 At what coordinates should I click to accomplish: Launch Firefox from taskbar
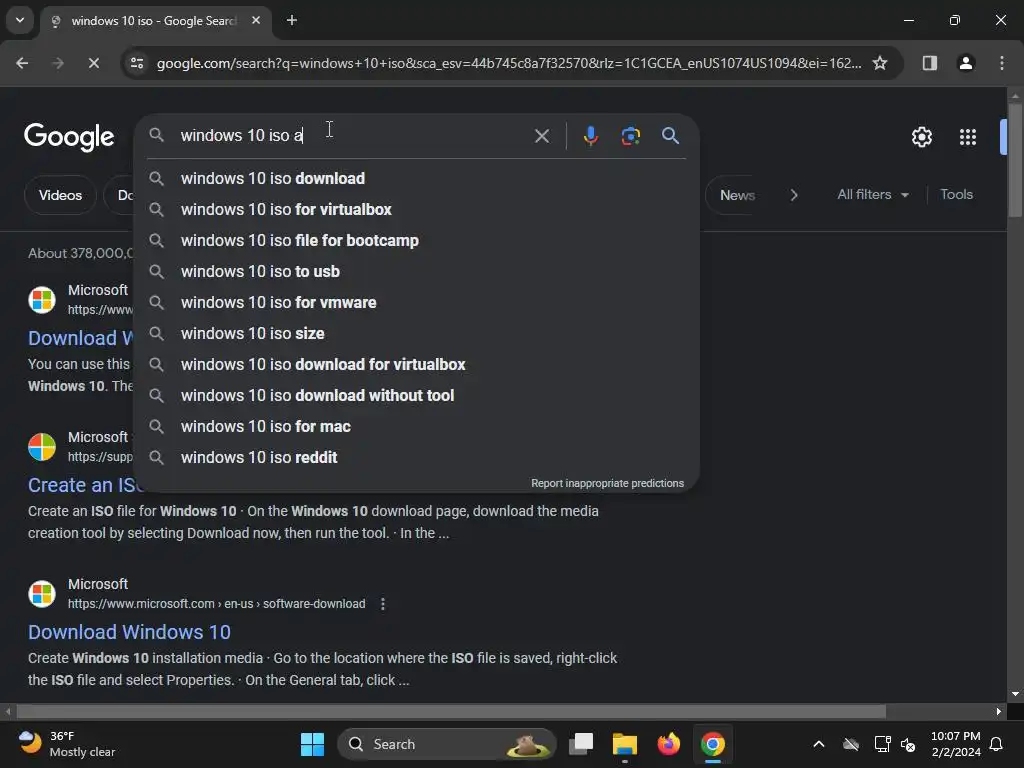point(668,744)
